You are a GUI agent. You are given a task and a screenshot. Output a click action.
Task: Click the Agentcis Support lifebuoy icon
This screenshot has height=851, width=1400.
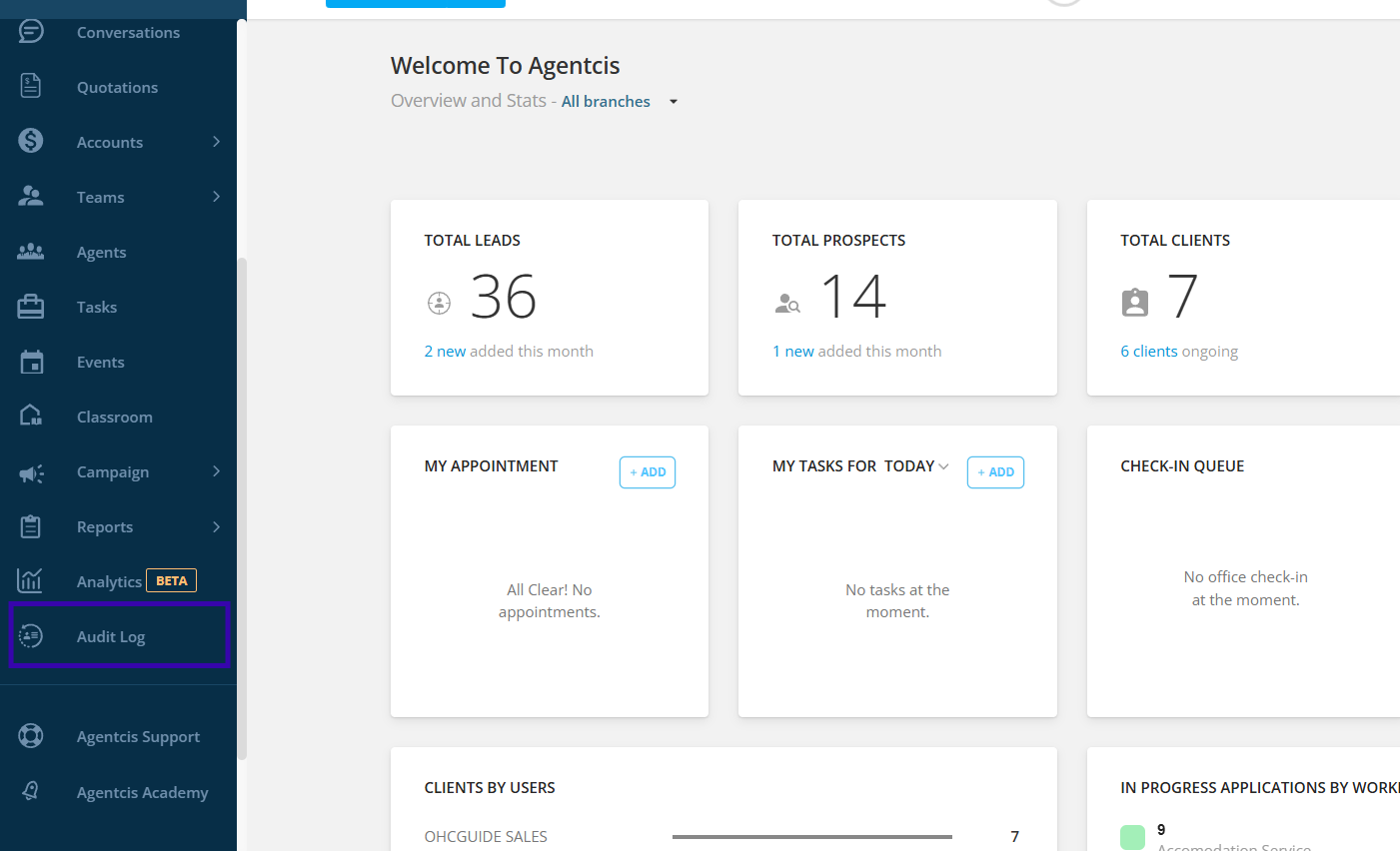[x=31, y=736]
